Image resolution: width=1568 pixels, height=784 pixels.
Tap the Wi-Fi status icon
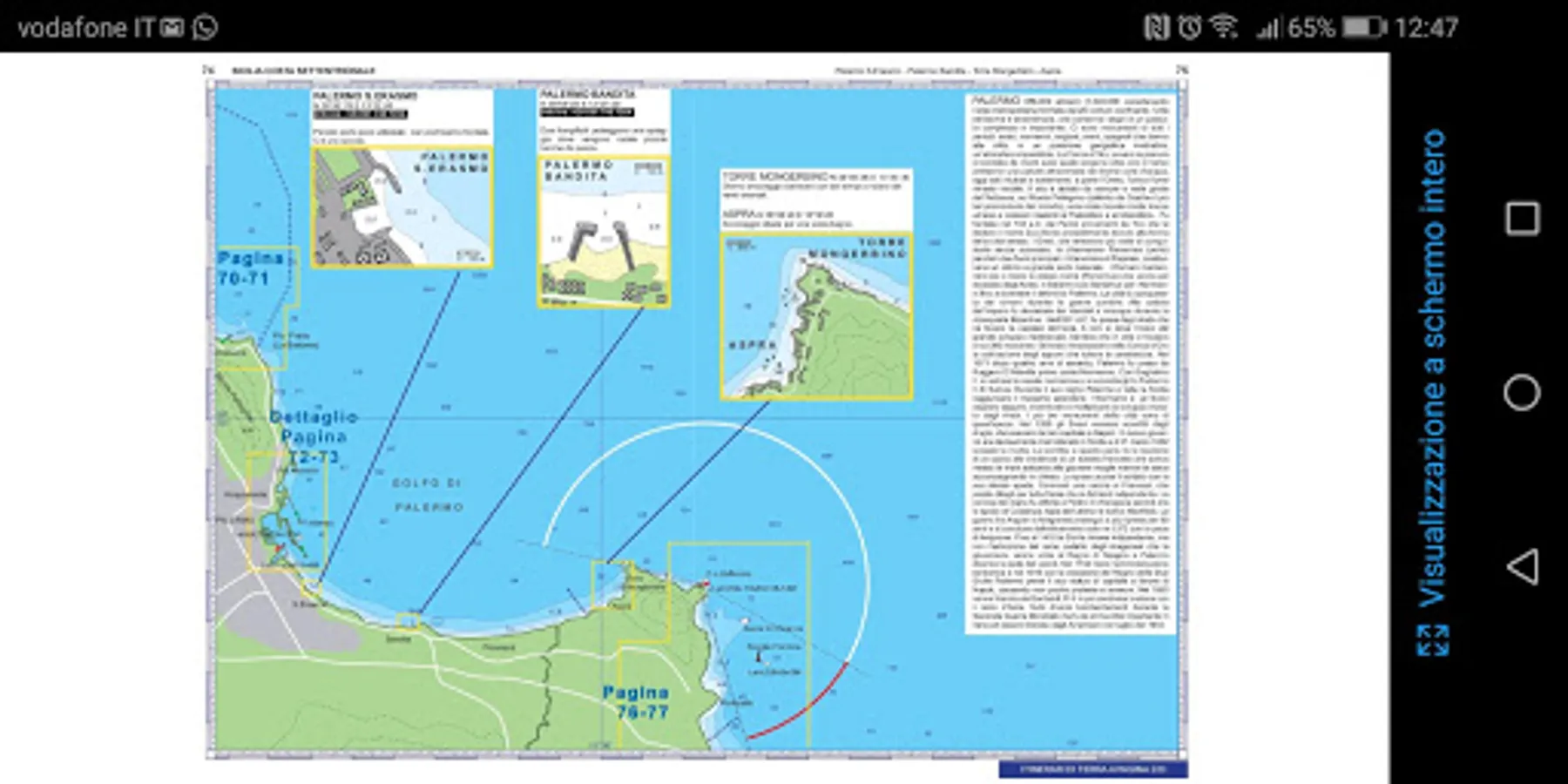[1224, 27]
